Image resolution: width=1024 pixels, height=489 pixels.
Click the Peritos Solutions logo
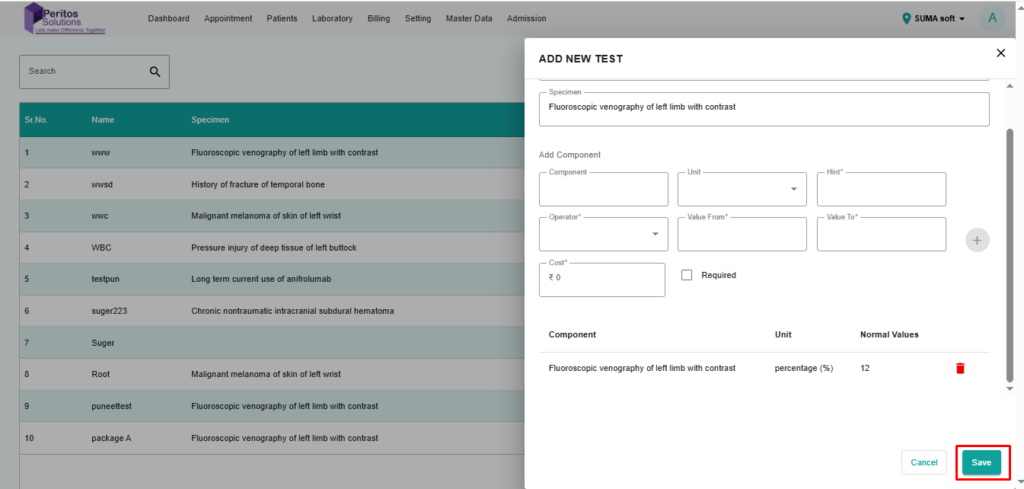(x=69, y=18)
